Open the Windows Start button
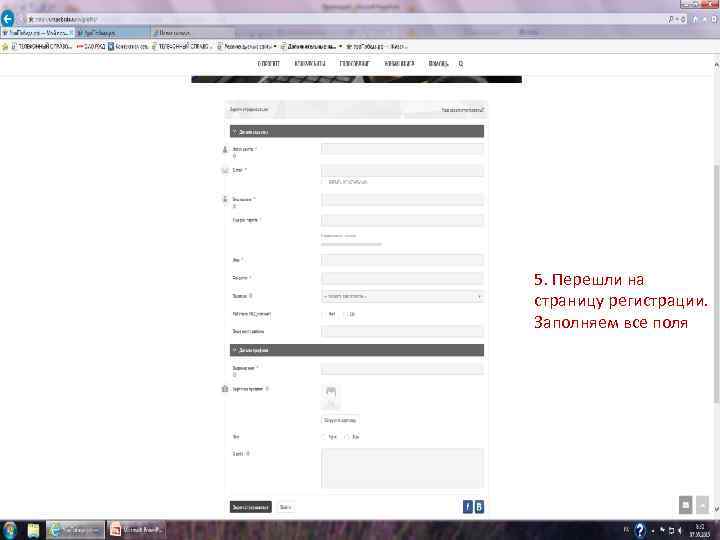 9,530
